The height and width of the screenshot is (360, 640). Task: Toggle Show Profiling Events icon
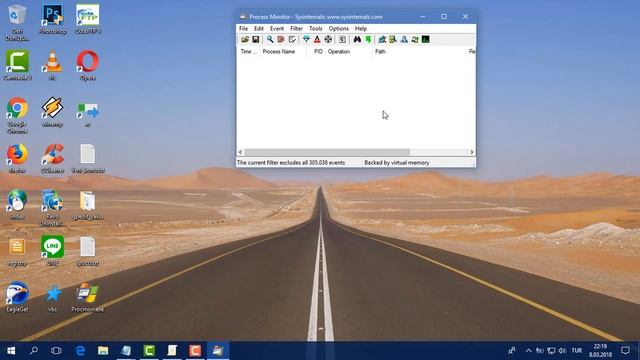pos(426,40)
